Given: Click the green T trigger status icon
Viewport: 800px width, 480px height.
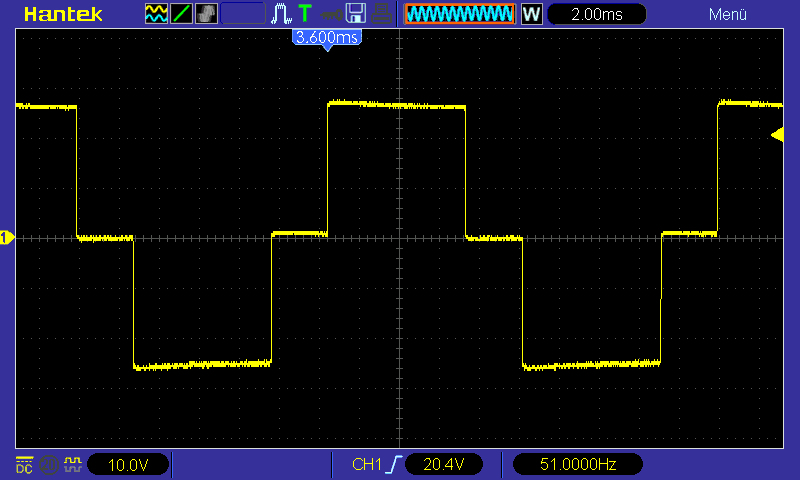Looking at the screenshot, I should click(305, 14).
